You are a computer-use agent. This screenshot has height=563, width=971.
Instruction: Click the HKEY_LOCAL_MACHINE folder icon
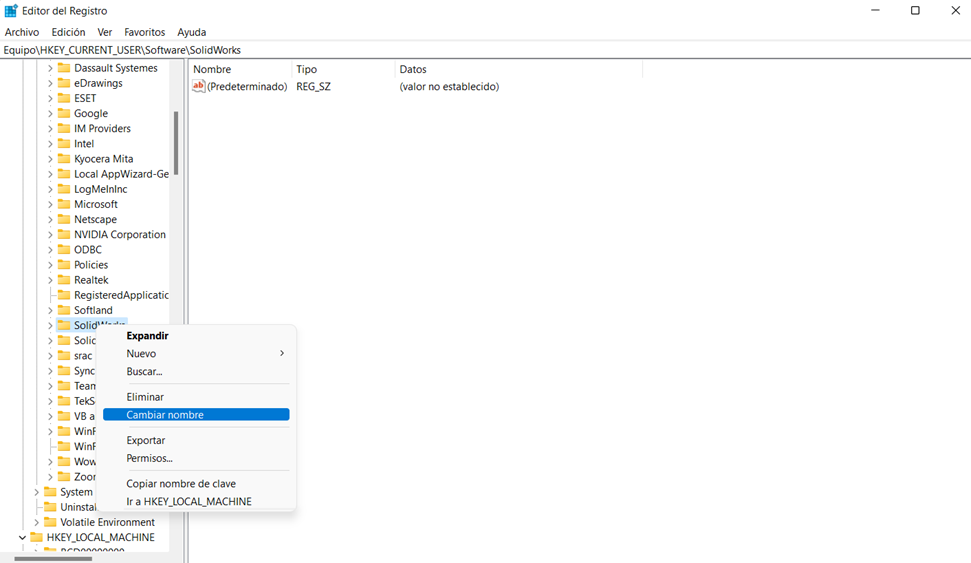(x=37, y=537)
